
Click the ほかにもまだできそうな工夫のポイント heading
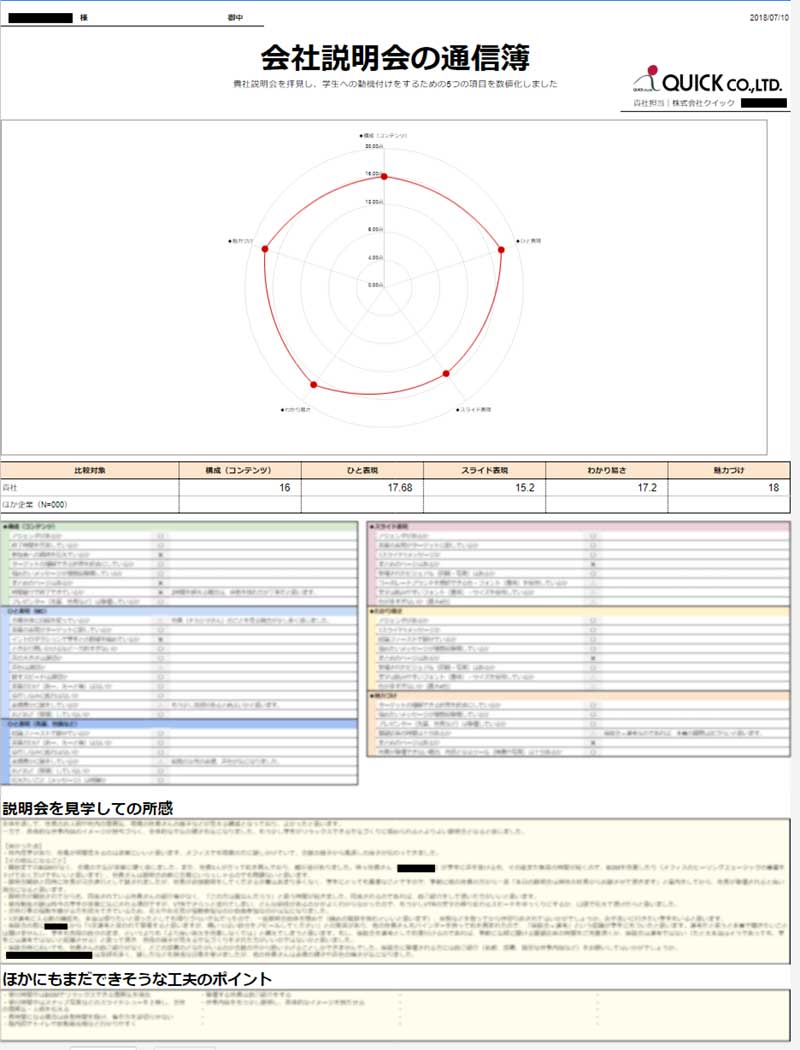[x=137, y=979]
